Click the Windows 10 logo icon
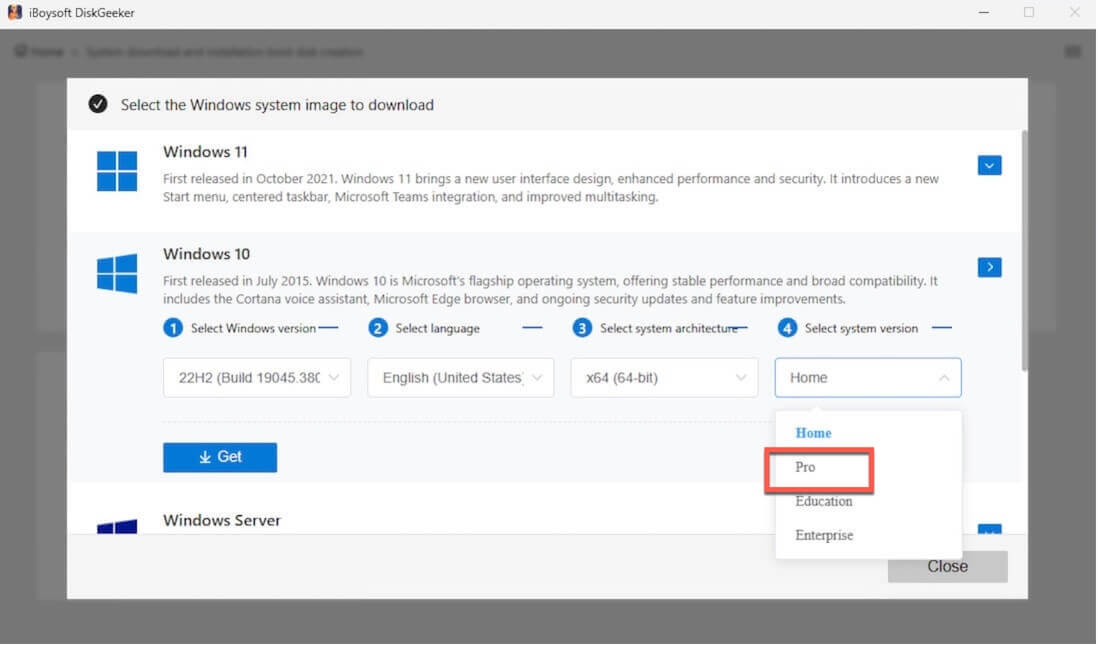Screen dimensions: 1098x645 coord(117,273)
